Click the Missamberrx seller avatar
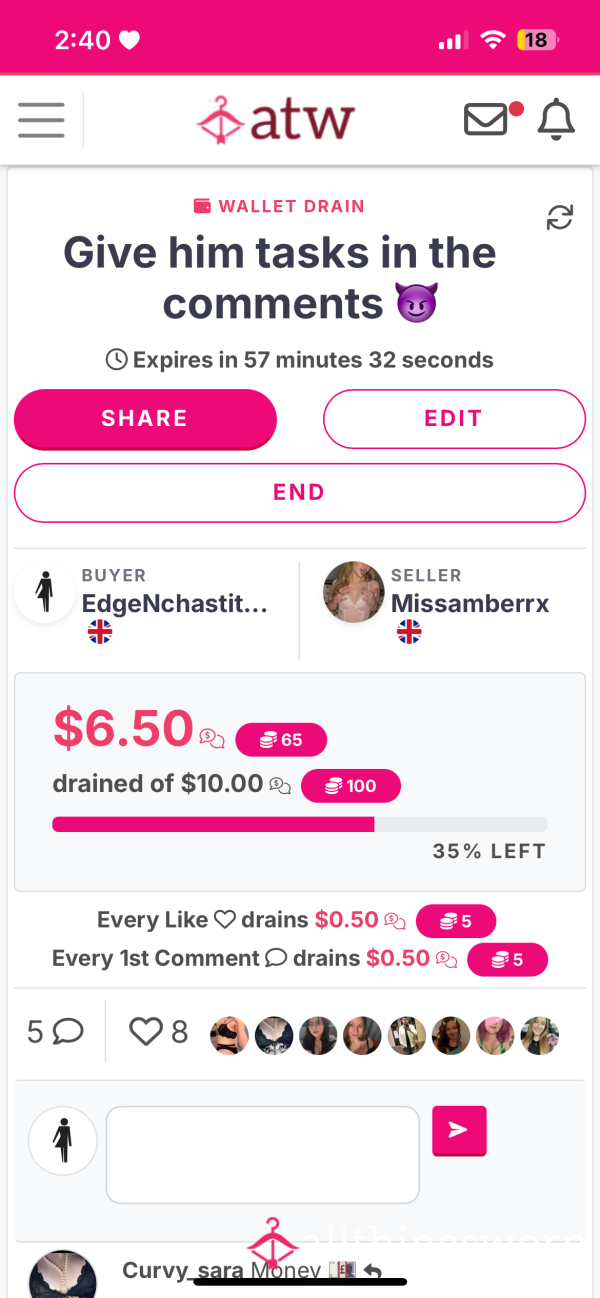Viewport: 600px width, 1298px height. tap(354, 592)
